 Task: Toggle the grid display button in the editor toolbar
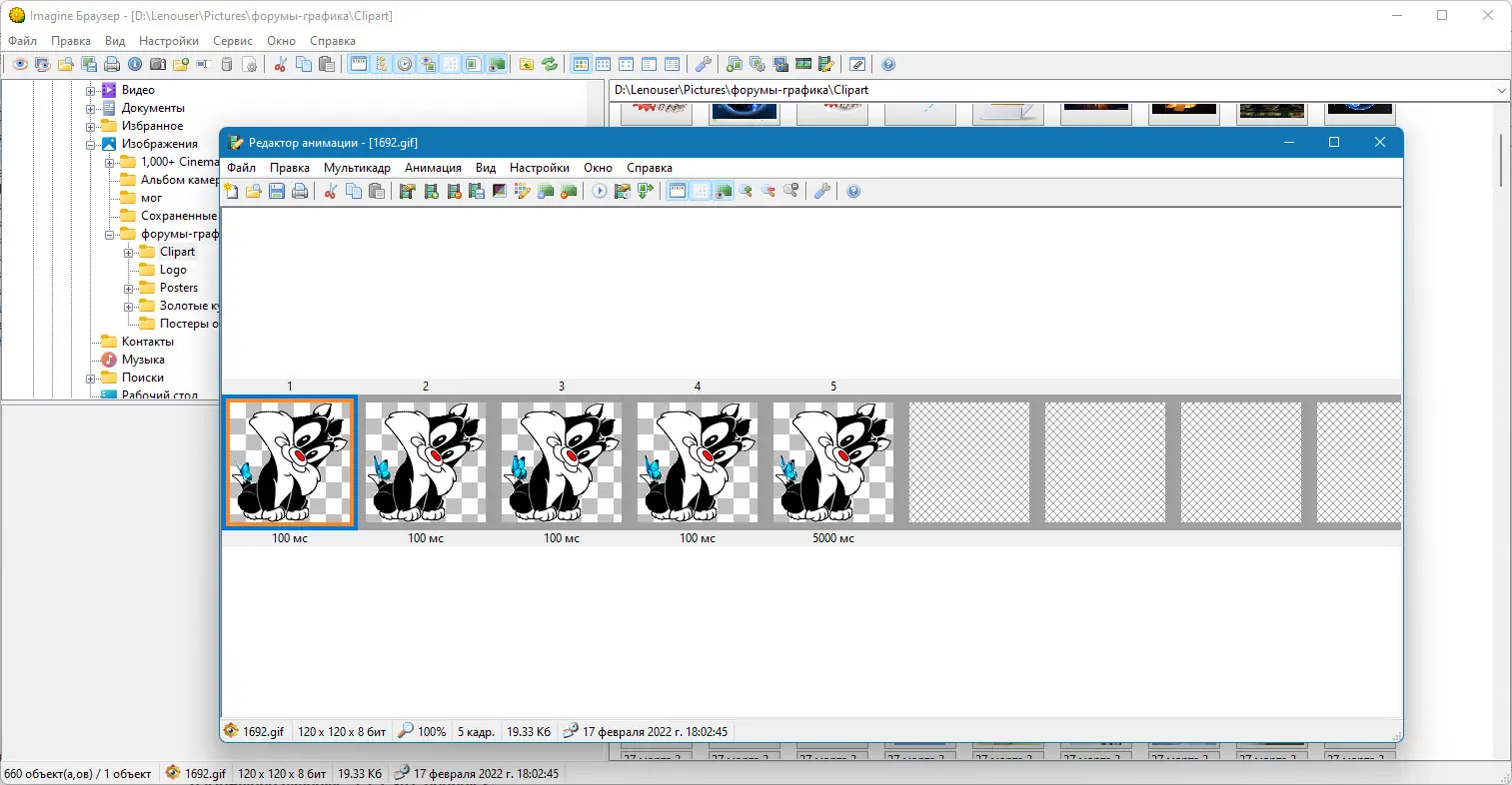click(x=701, y=191)
